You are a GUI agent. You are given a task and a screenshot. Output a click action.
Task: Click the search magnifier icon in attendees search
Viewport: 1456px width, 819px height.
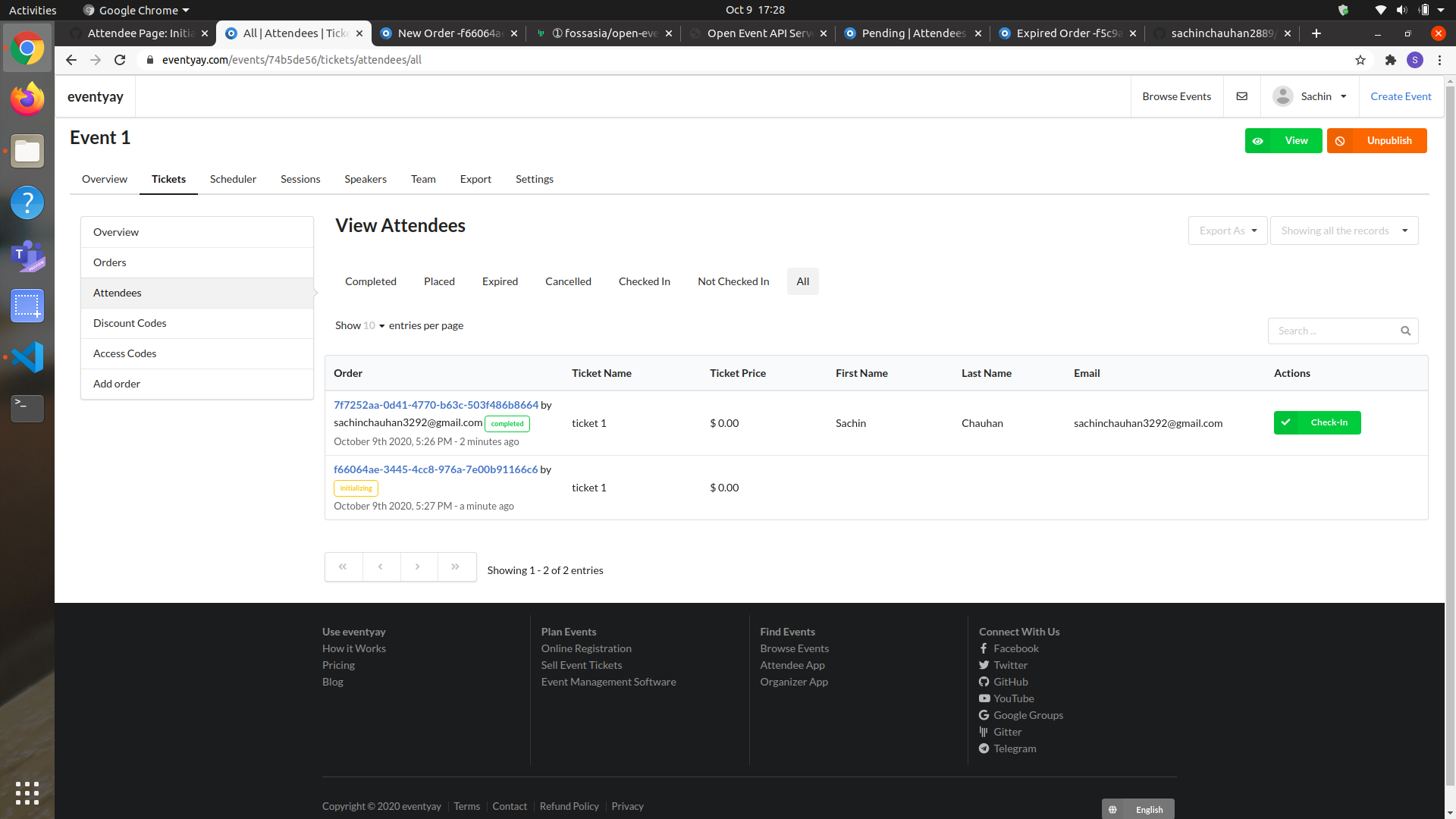(x=1405, y=331)
